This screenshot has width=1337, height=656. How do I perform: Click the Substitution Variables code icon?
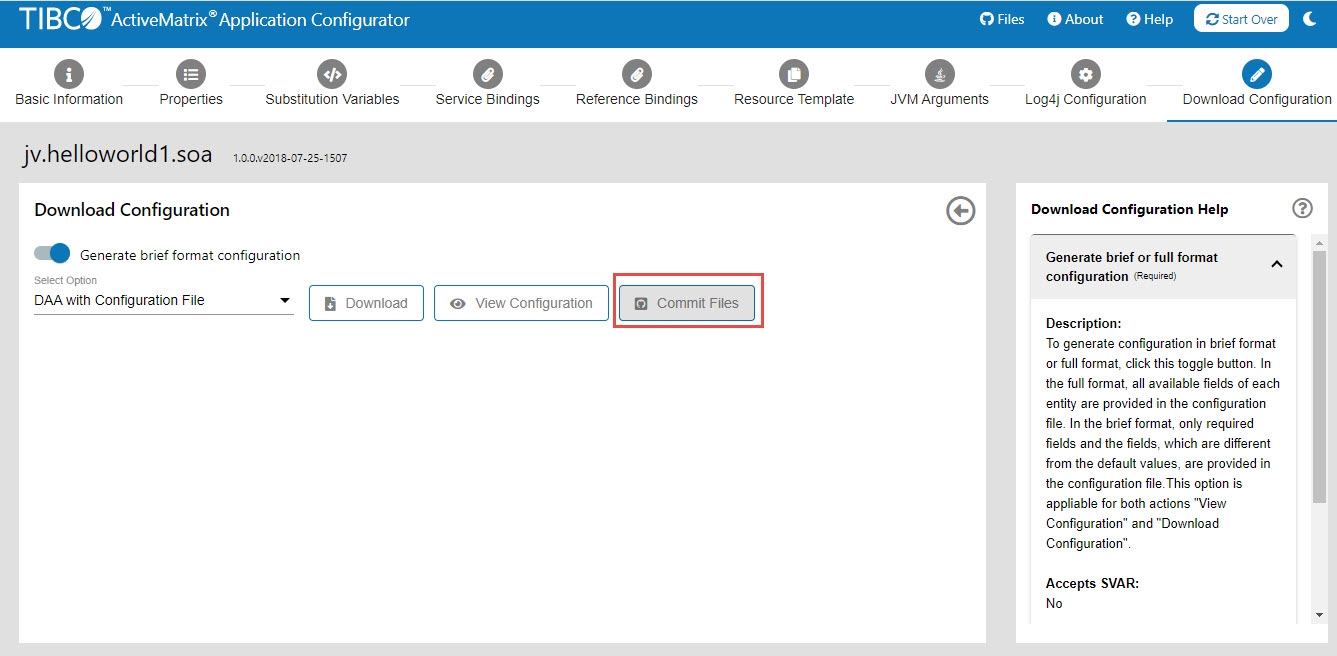coord(332,74)
